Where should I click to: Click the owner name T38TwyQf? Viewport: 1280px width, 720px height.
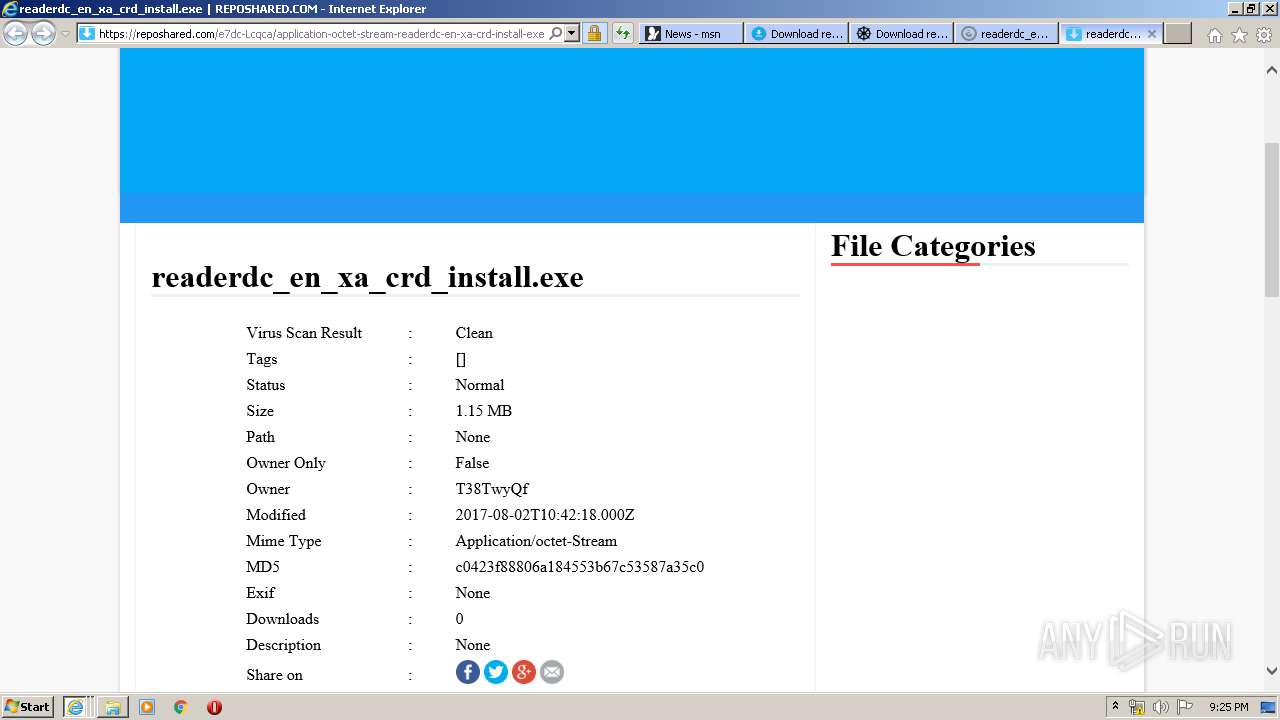pyautogui.click(x=491, y=489)
